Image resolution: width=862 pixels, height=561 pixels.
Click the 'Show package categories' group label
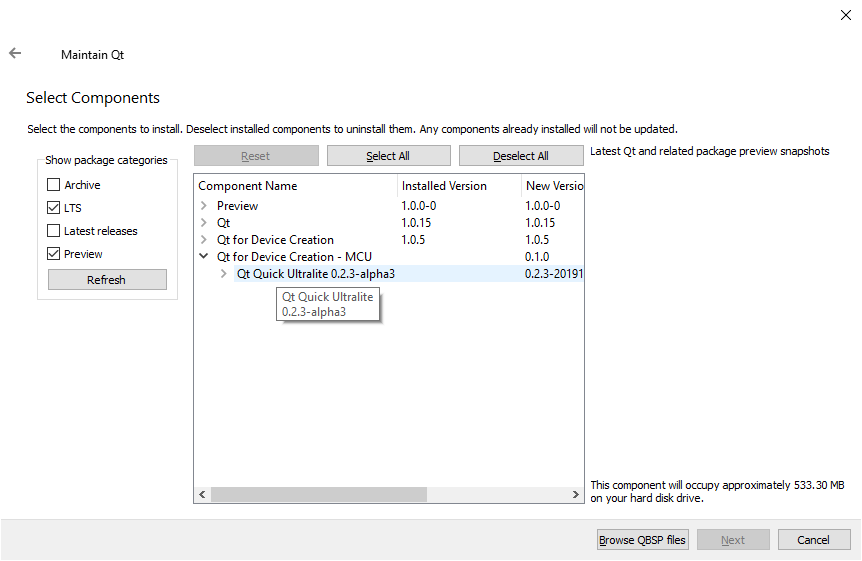point(106,160)
